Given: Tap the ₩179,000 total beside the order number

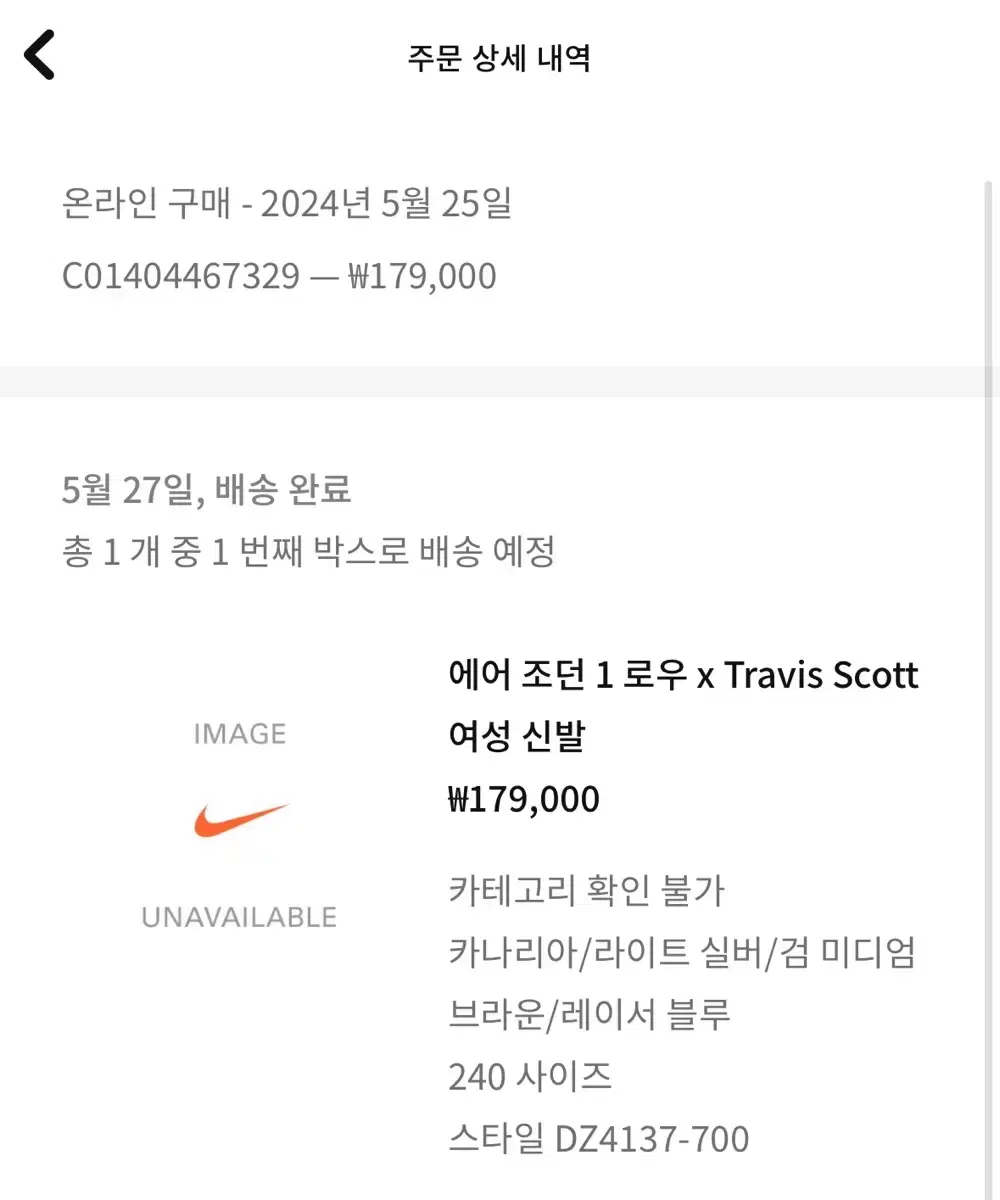Looking at the screenshot, I should pyautogui.click(x=422, y=276).
